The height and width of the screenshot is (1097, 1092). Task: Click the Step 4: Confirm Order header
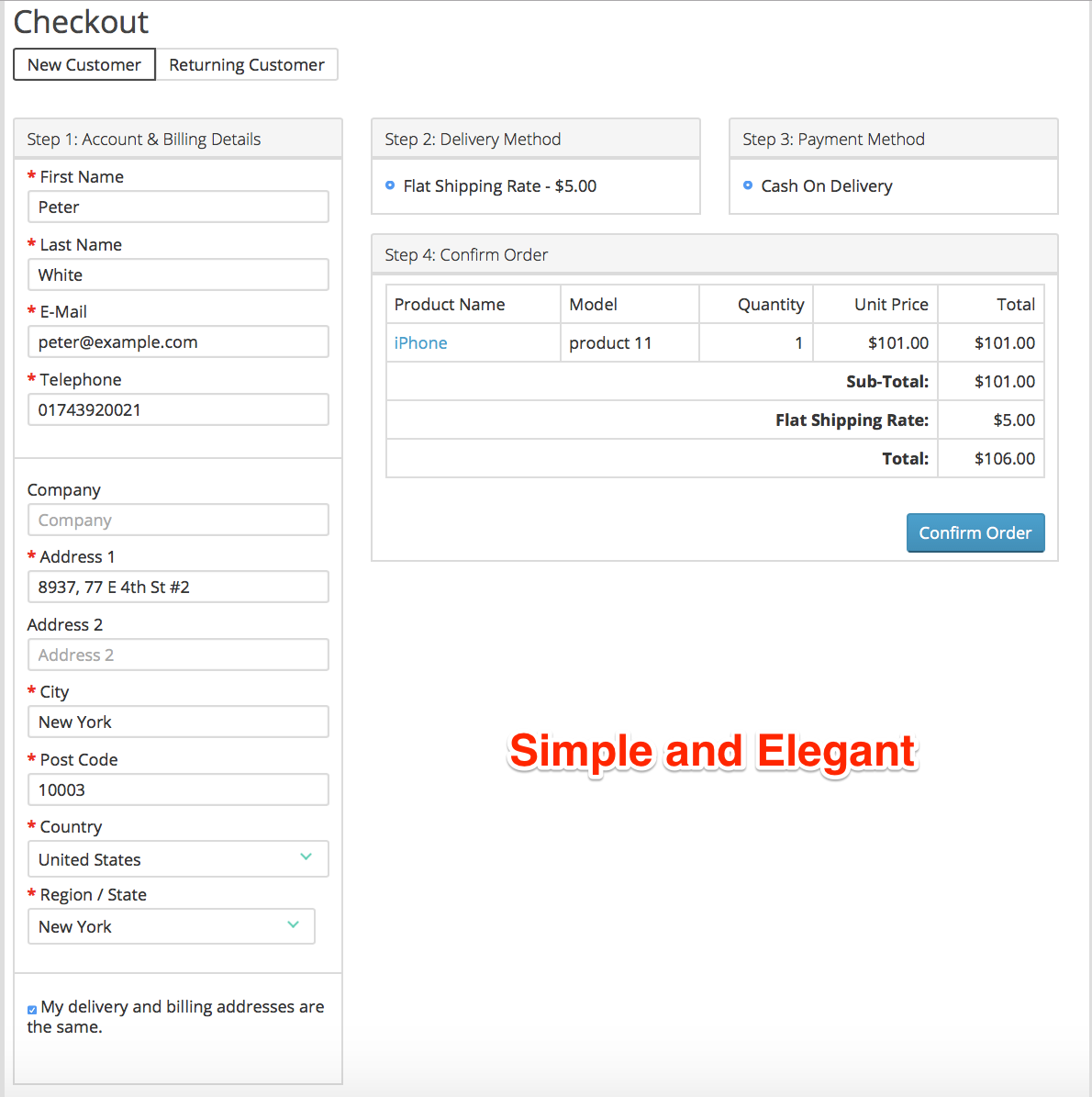(714, 254)
